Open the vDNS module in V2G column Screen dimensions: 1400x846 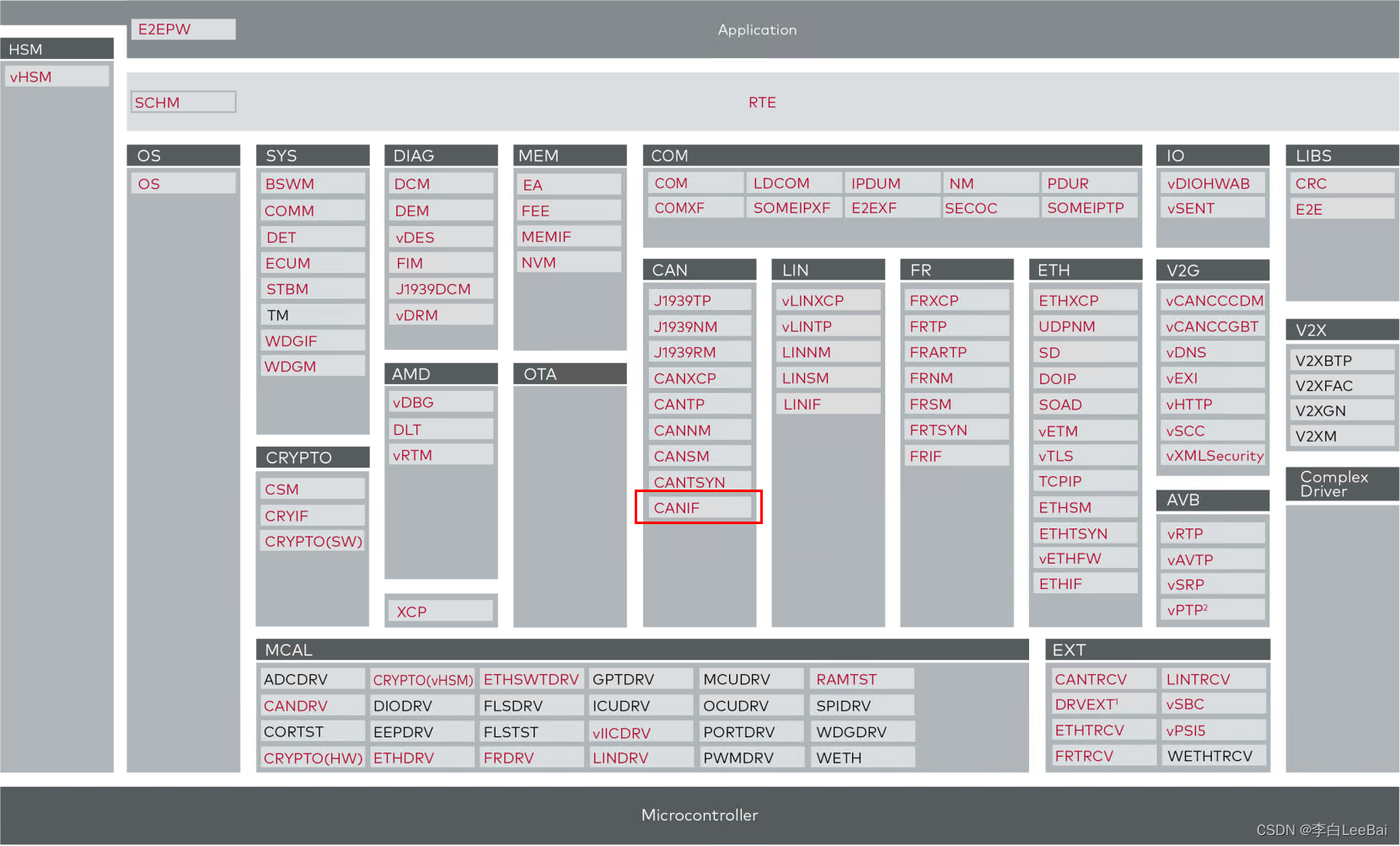pos(1211,351)
